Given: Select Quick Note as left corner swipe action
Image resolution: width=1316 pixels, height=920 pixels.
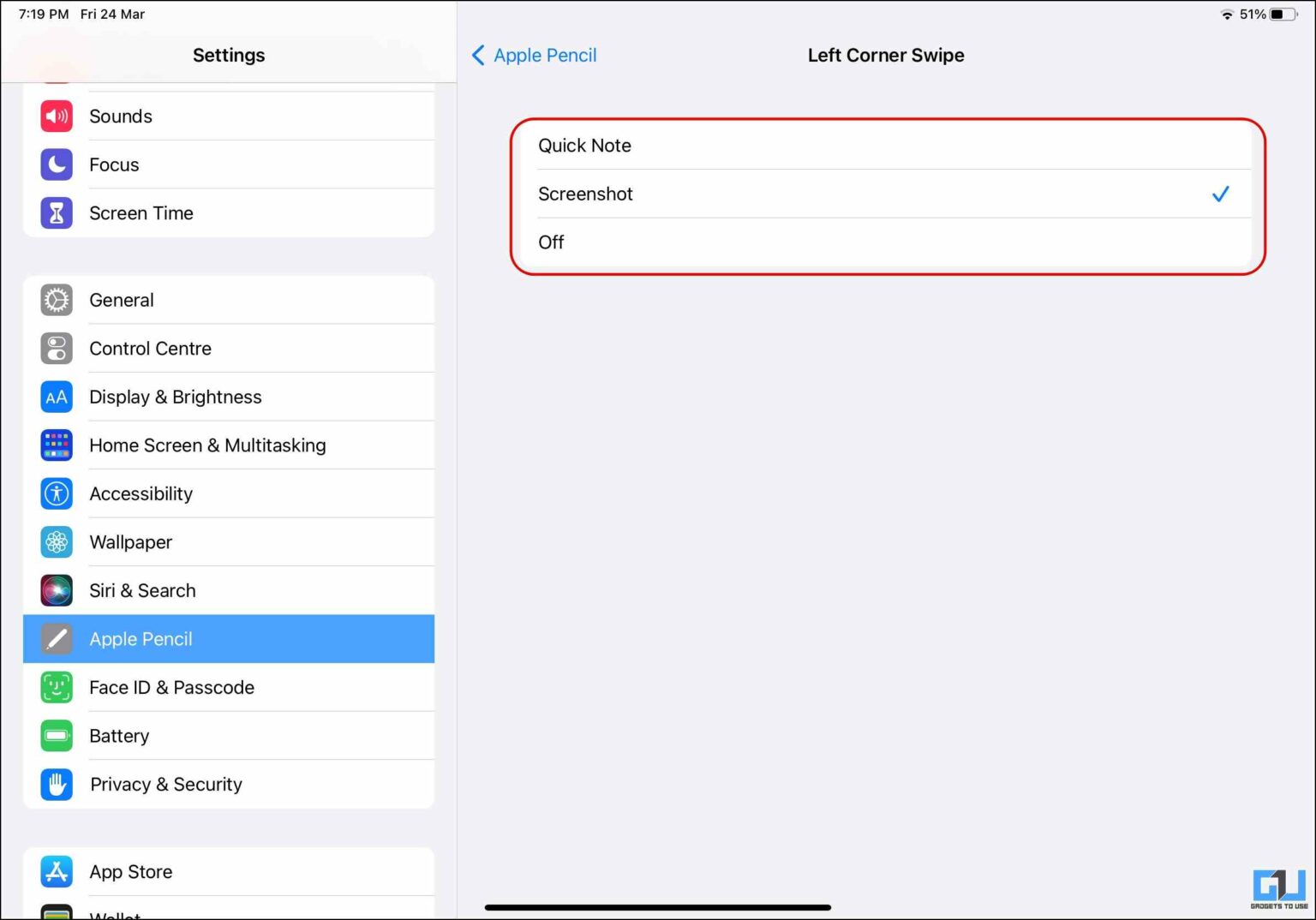Looking at the screenshot, I should [x=584, y=145].
